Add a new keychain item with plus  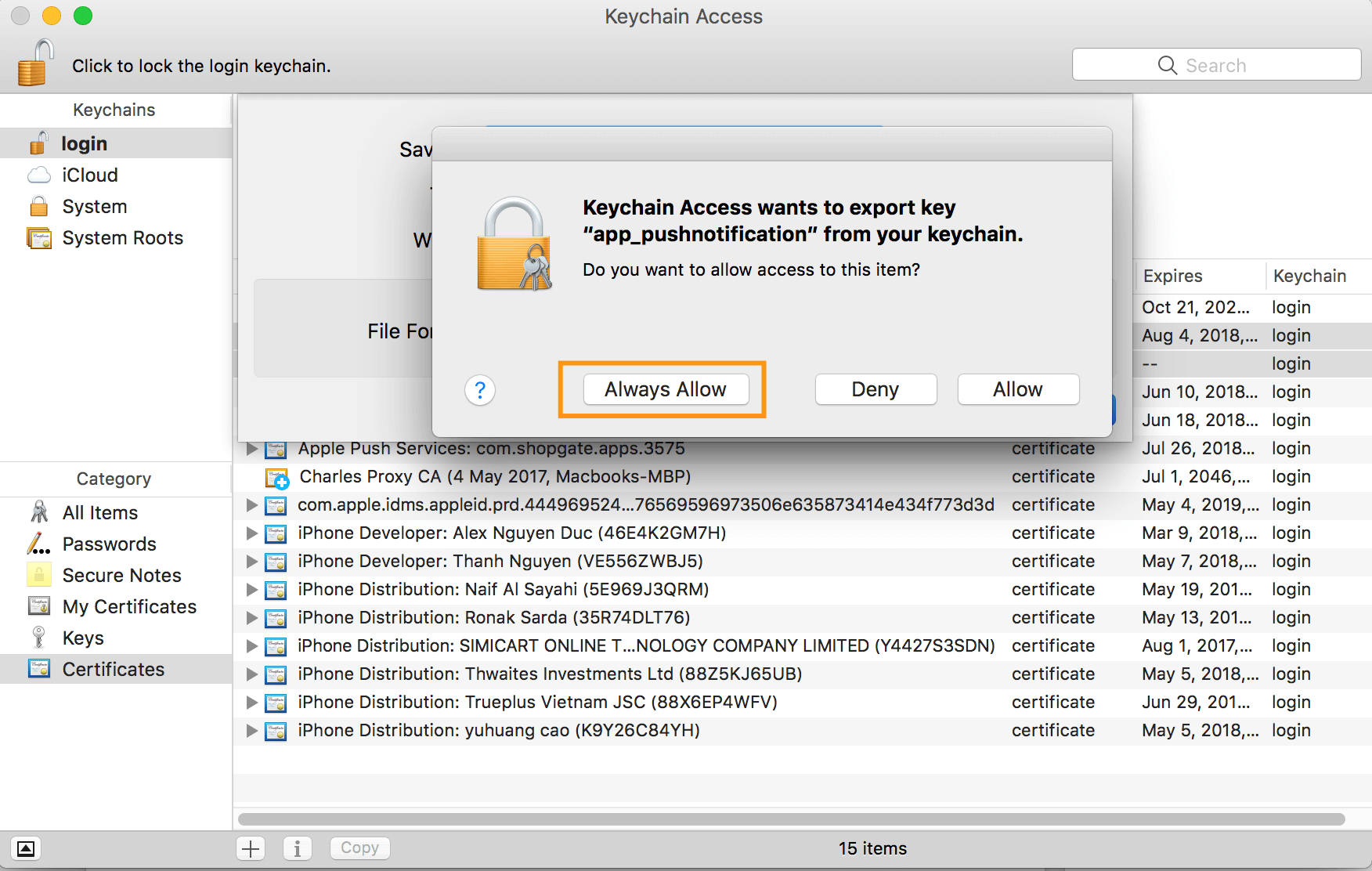tap(251, 848)
